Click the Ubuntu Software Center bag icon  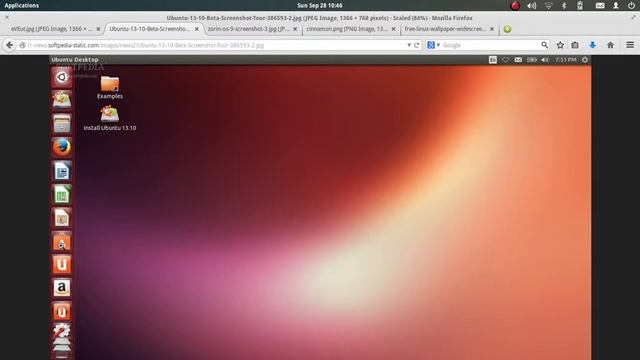point(62,241)
